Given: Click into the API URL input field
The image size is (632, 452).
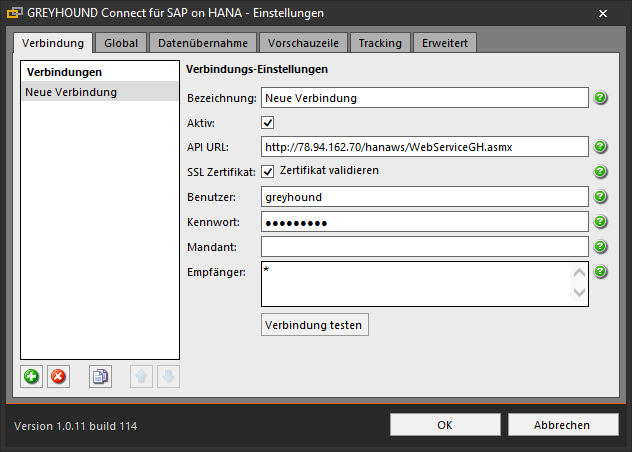Looking at the screenshot, I should [424, 147].
